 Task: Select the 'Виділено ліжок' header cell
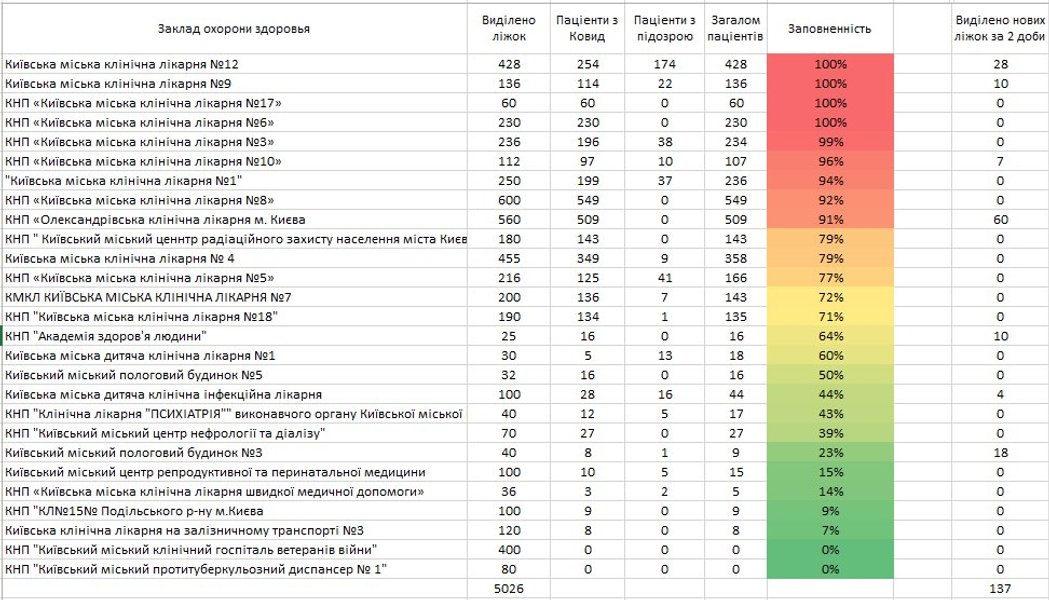(508, 29)
